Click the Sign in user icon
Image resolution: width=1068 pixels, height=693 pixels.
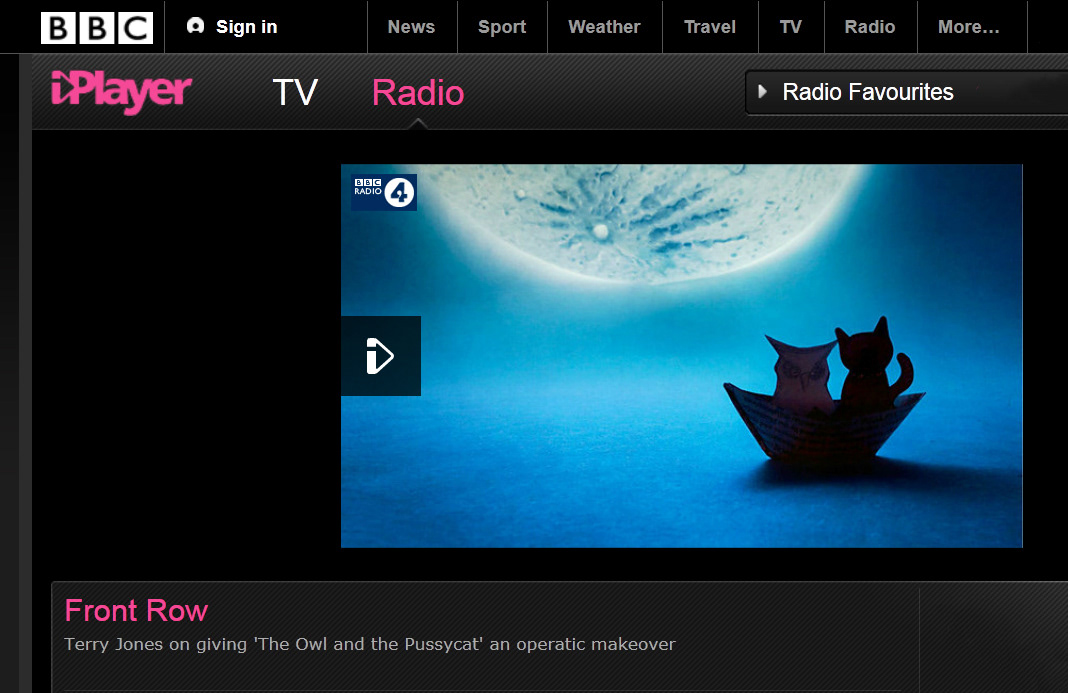click(x=195, y=26)
